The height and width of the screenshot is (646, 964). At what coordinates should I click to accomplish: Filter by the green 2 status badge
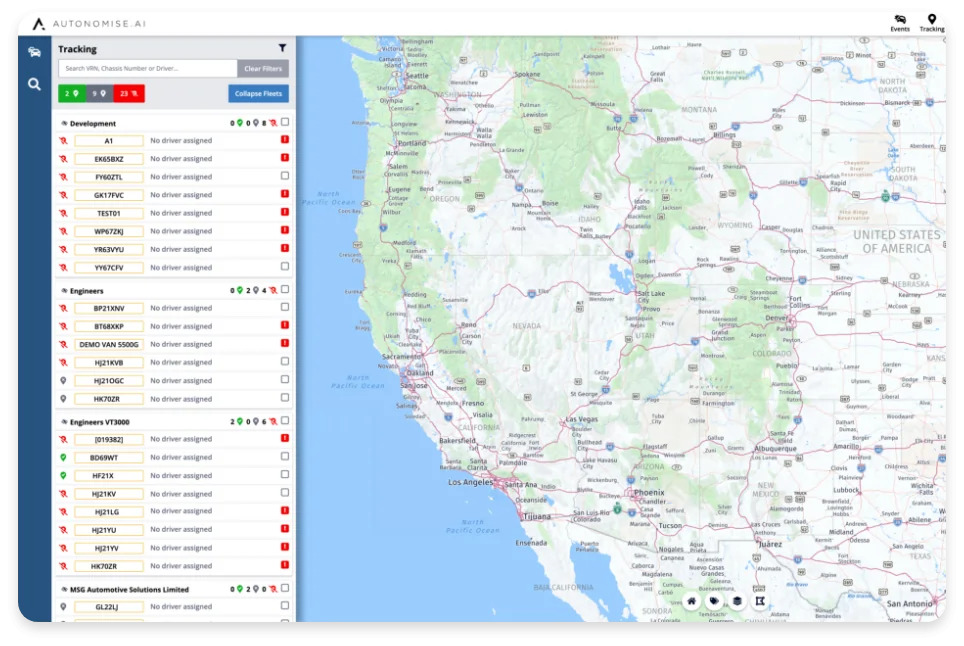click(72, 94)
